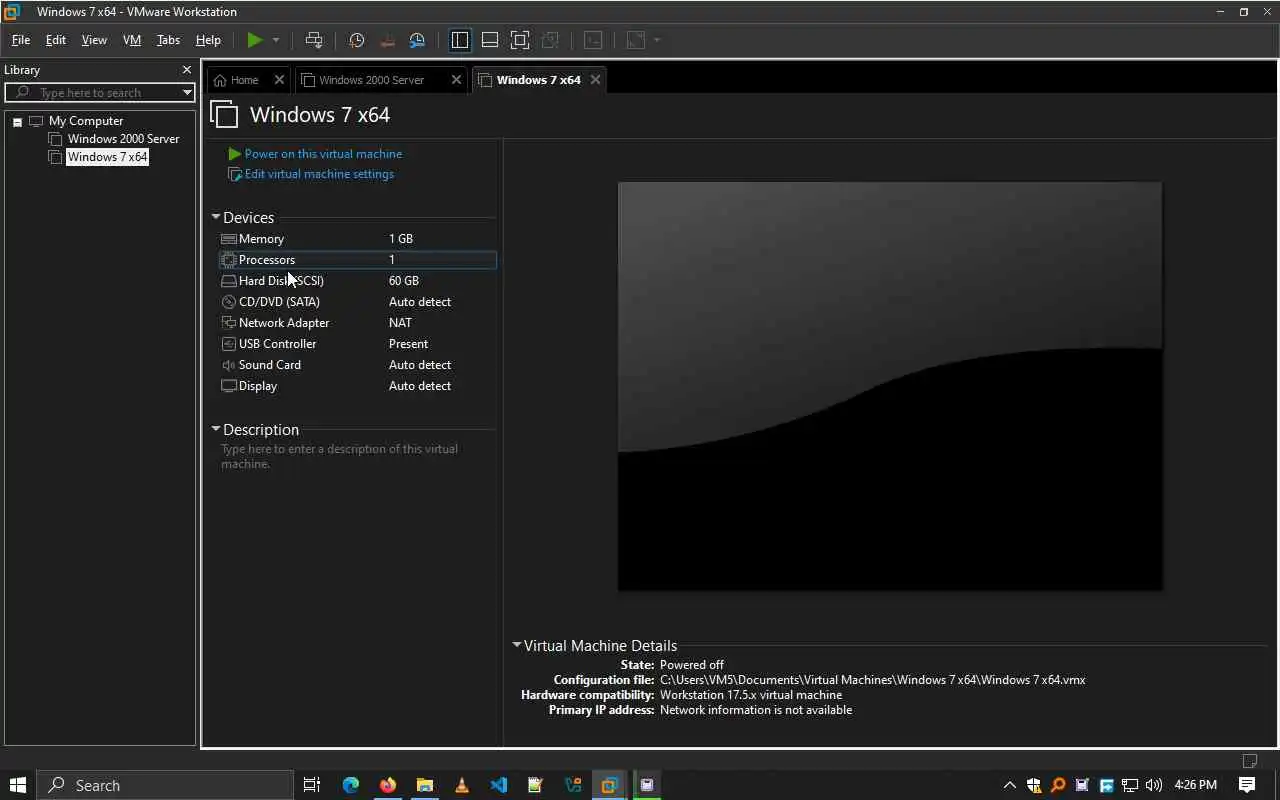The height and width of the screenshot is (800, 1280).
Task: Click the Processors device row
Action: [x=357, y=260]
